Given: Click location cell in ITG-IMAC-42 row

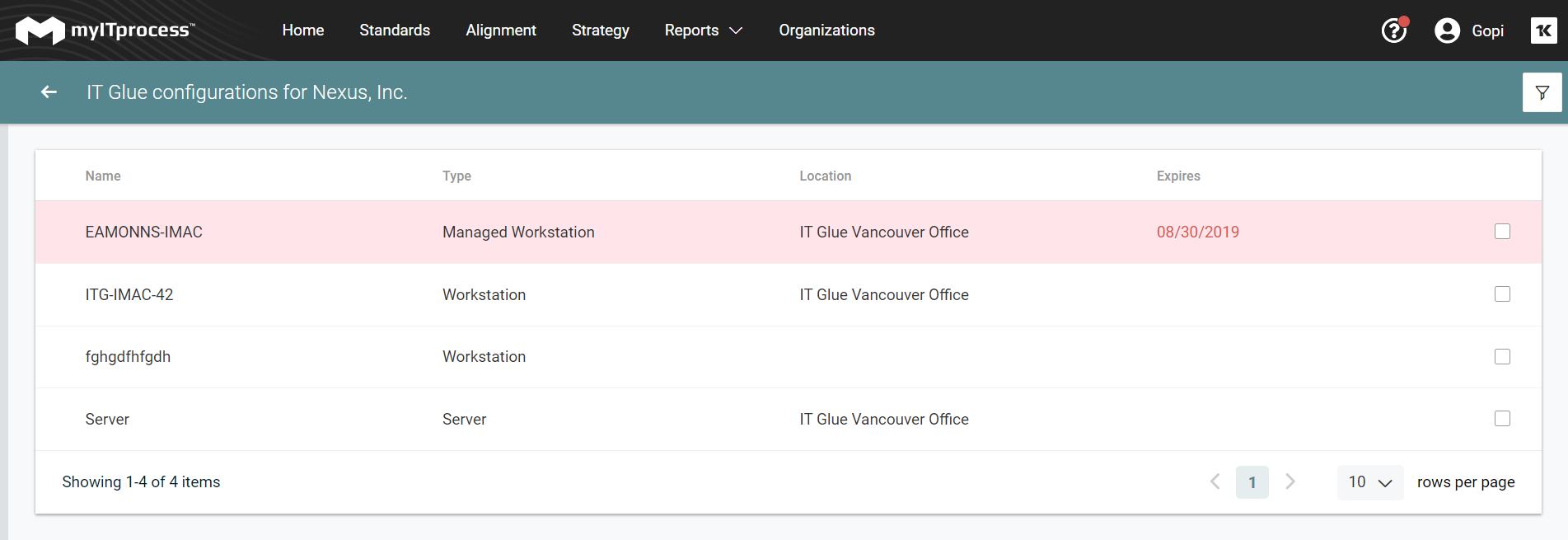Looking at the screenshot, I should (x=884, y=294).
